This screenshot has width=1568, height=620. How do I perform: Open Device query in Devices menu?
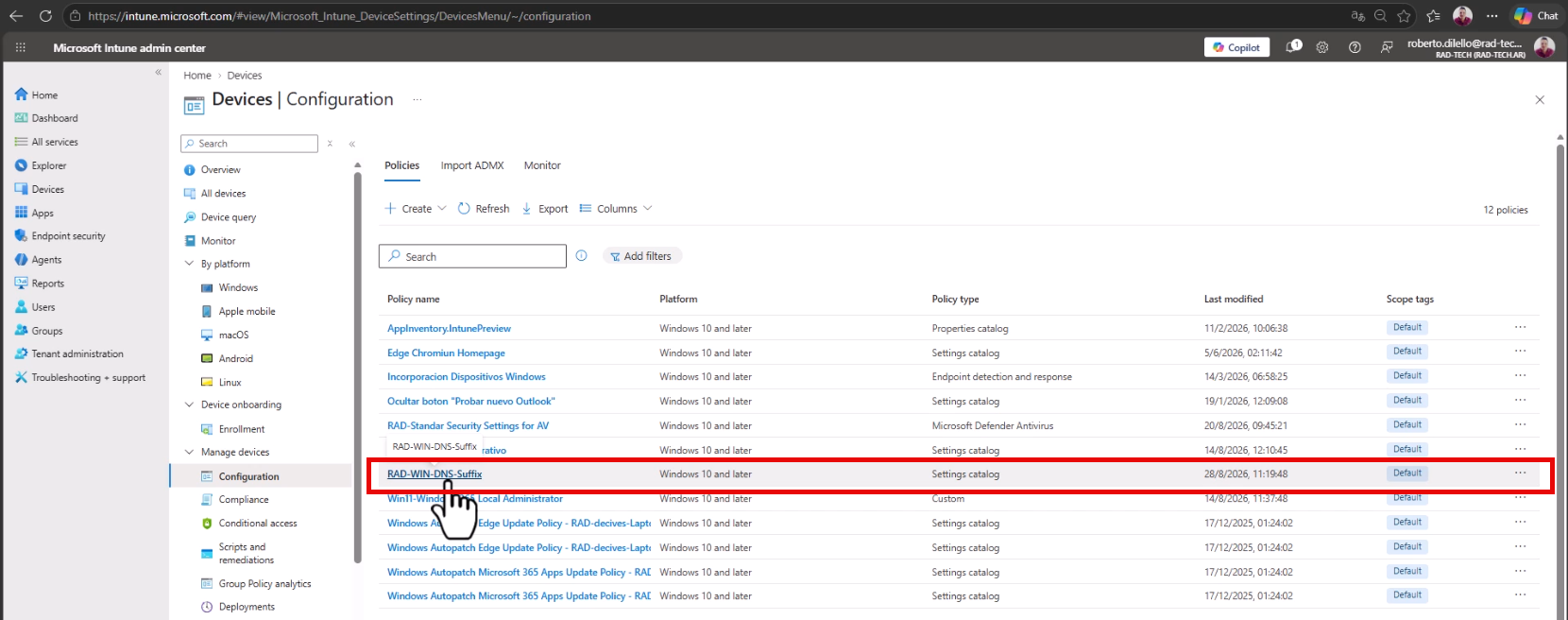pos(219,217)
